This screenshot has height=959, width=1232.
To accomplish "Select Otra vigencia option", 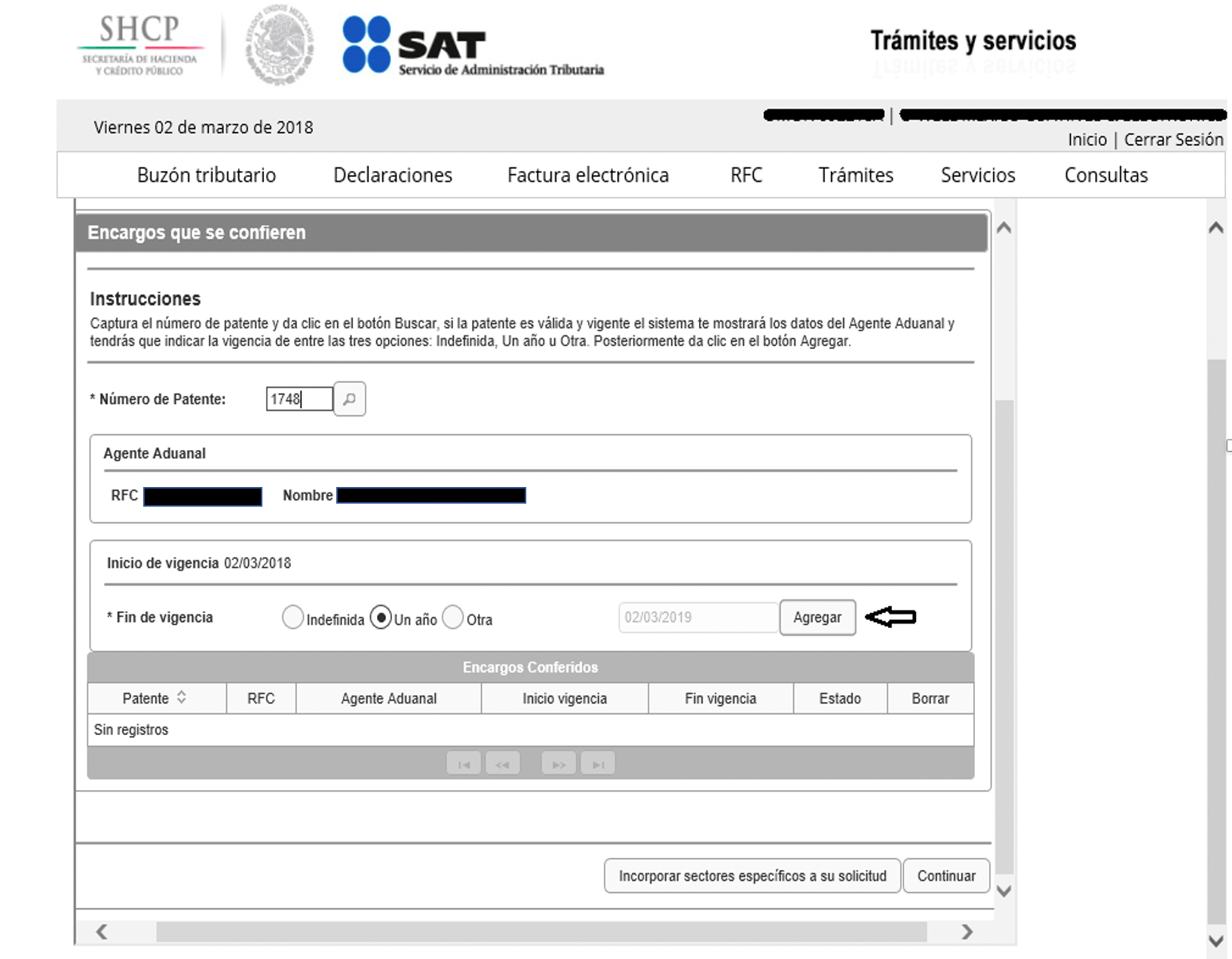I will [452, 617].
